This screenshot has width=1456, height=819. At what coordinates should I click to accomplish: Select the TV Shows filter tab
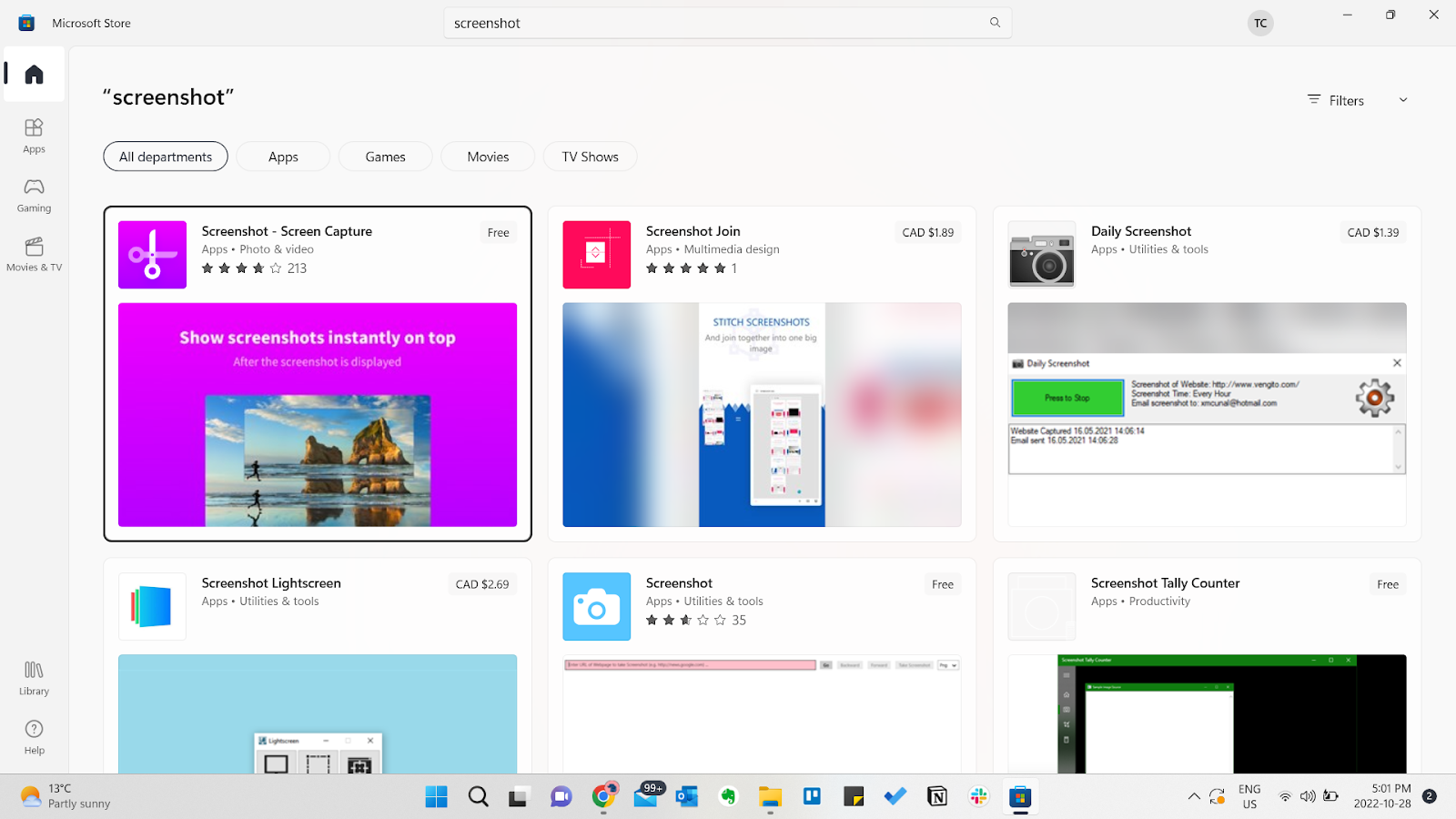pos(590,157)
